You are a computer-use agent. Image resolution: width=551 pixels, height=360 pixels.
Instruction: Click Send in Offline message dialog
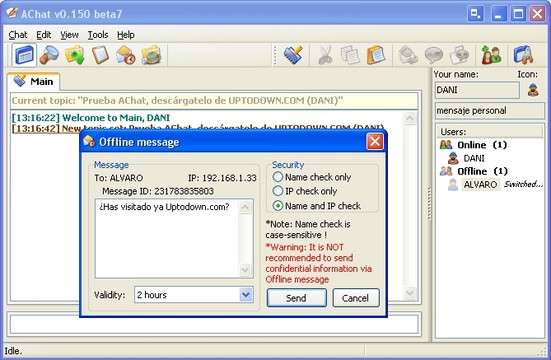coord(297,298)
